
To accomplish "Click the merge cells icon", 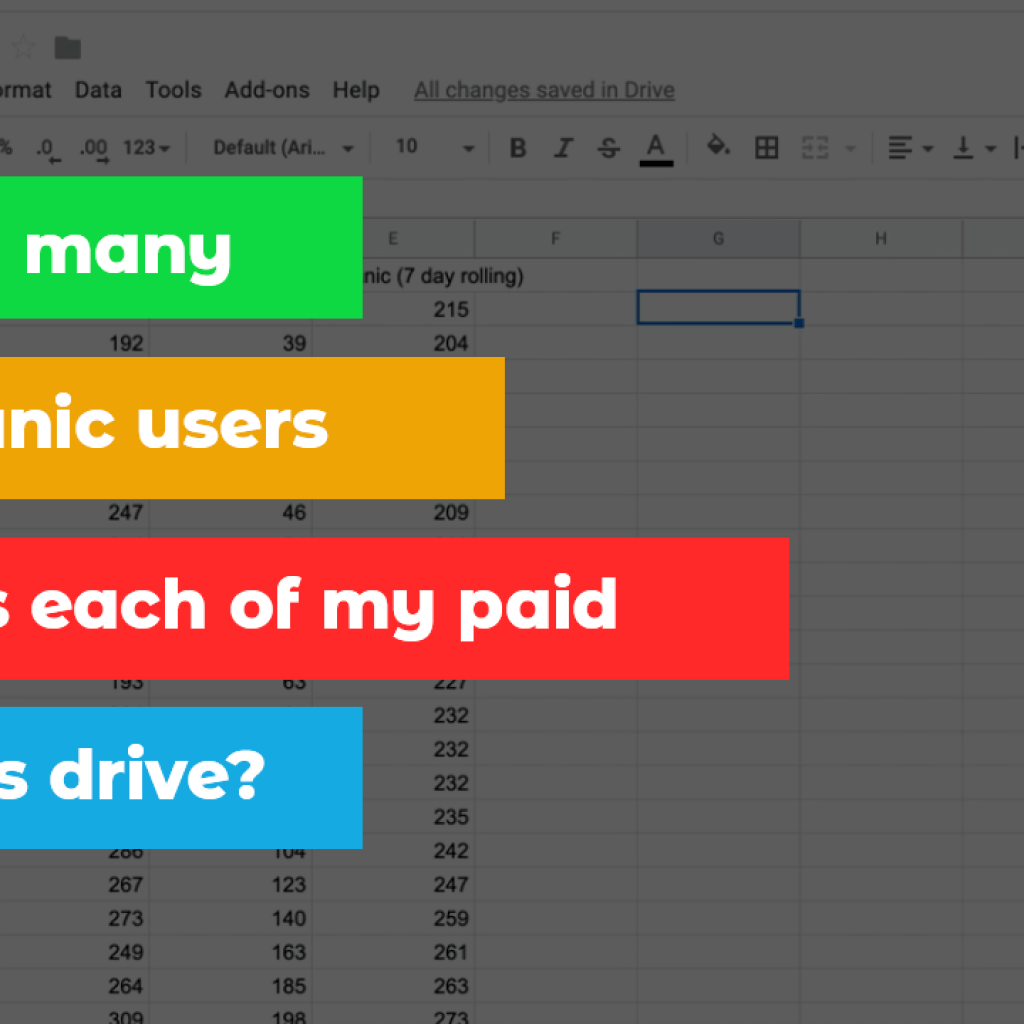I will (814, 148).
